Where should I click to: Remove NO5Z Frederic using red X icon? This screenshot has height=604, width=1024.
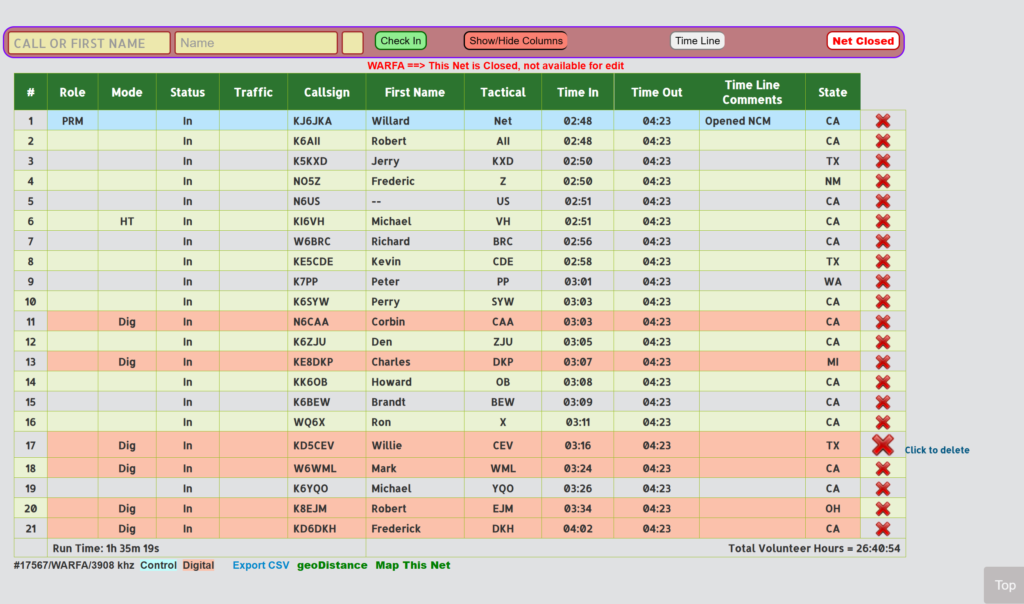(882, 181)
